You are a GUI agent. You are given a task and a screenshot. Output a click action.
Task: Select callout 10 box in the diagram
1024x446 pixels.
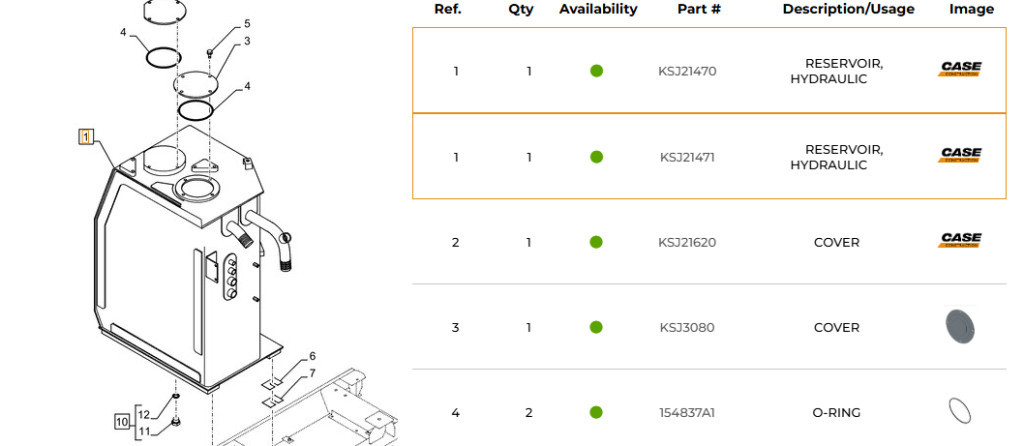123,422
